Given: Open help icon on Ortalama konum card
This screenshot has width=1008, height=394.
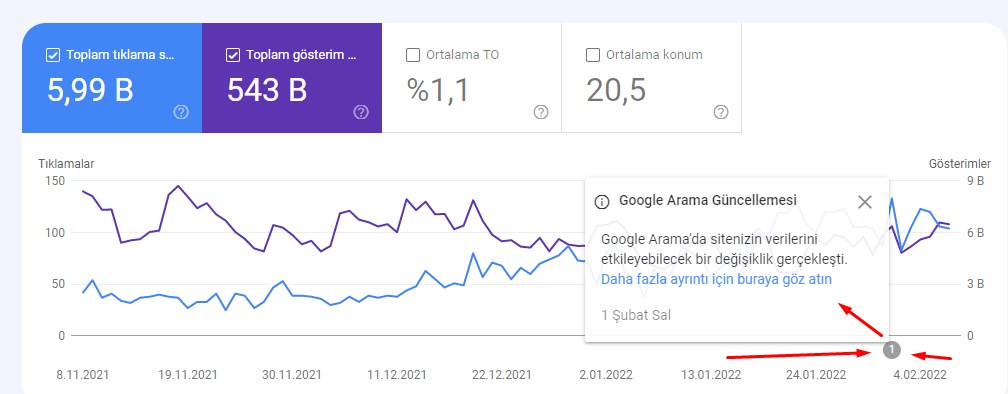Looking at the screenshot, I should (x=721, y=112).
